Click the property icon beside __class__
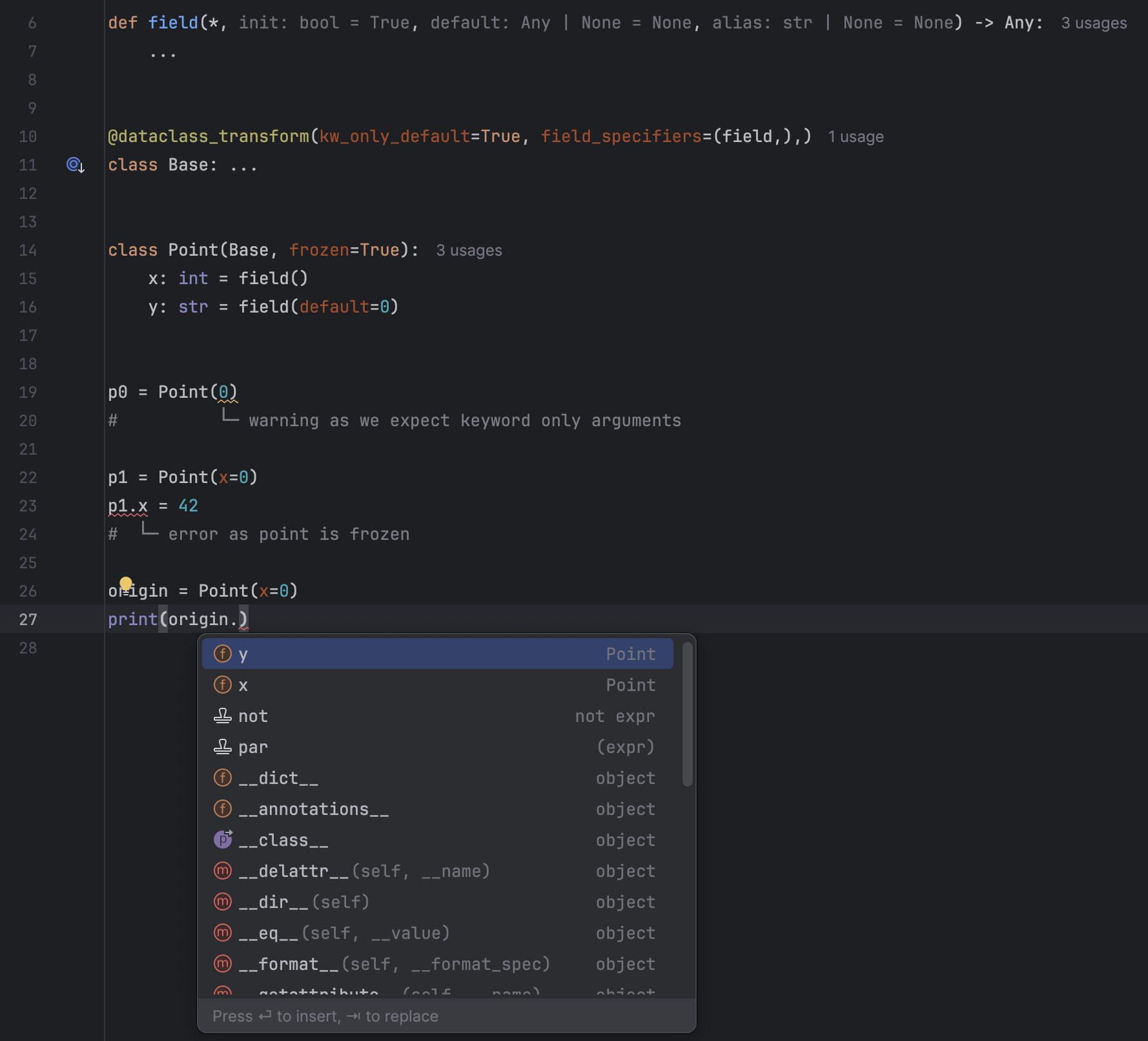This screenshot has width=1148, height=1041. (223, 840)
